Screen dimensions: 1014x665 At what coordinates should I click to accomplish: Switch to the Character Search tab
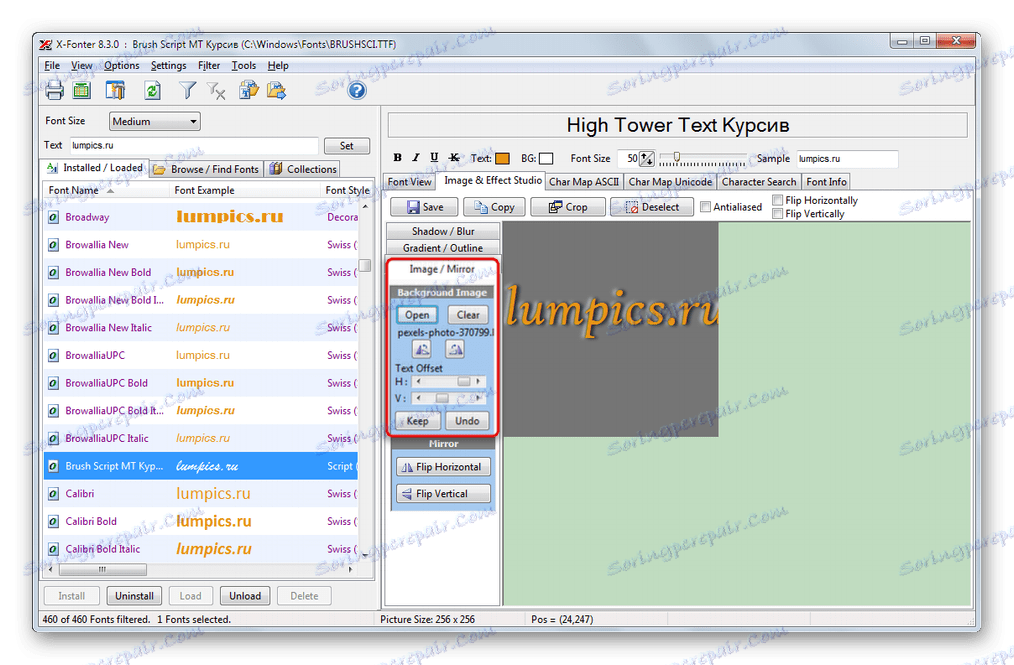point(759,182)
